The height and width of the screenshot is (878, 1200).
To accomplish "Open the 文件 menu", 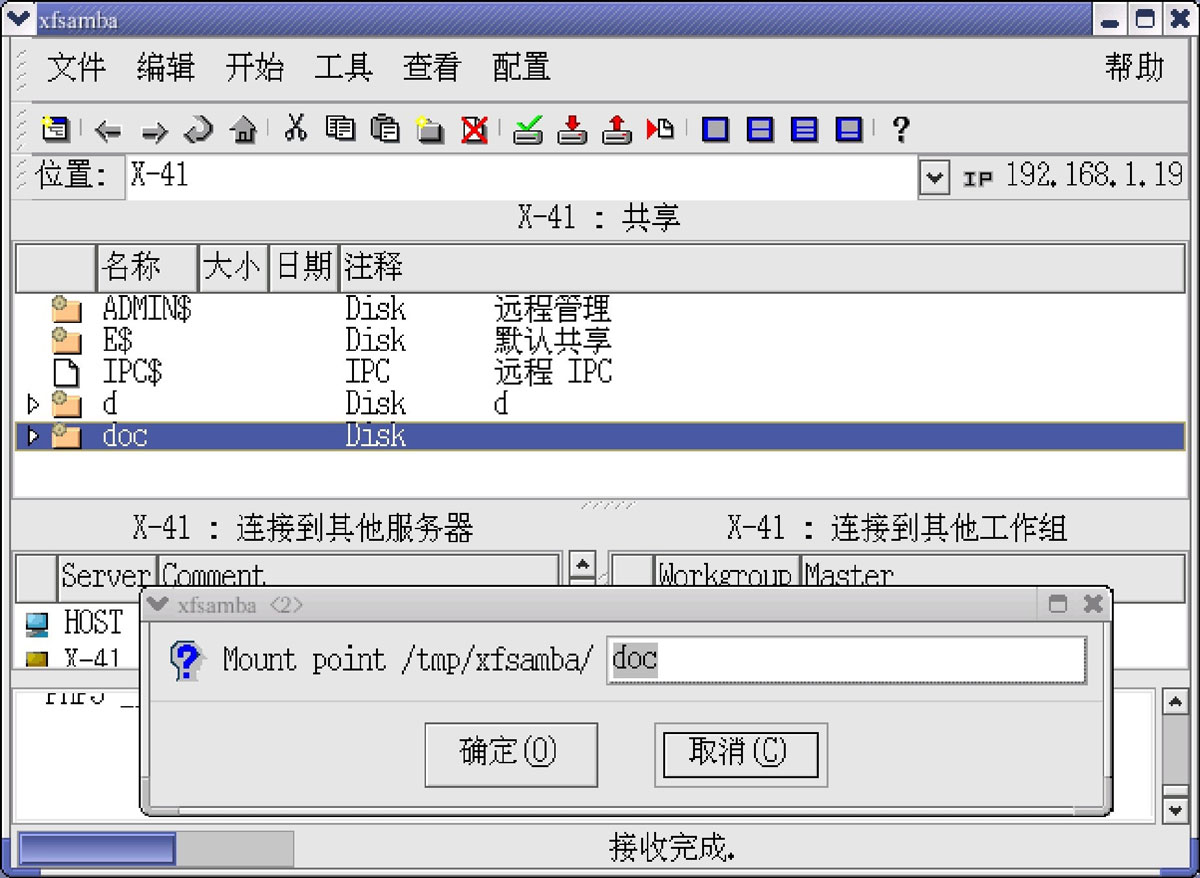I will click(76, 67).
